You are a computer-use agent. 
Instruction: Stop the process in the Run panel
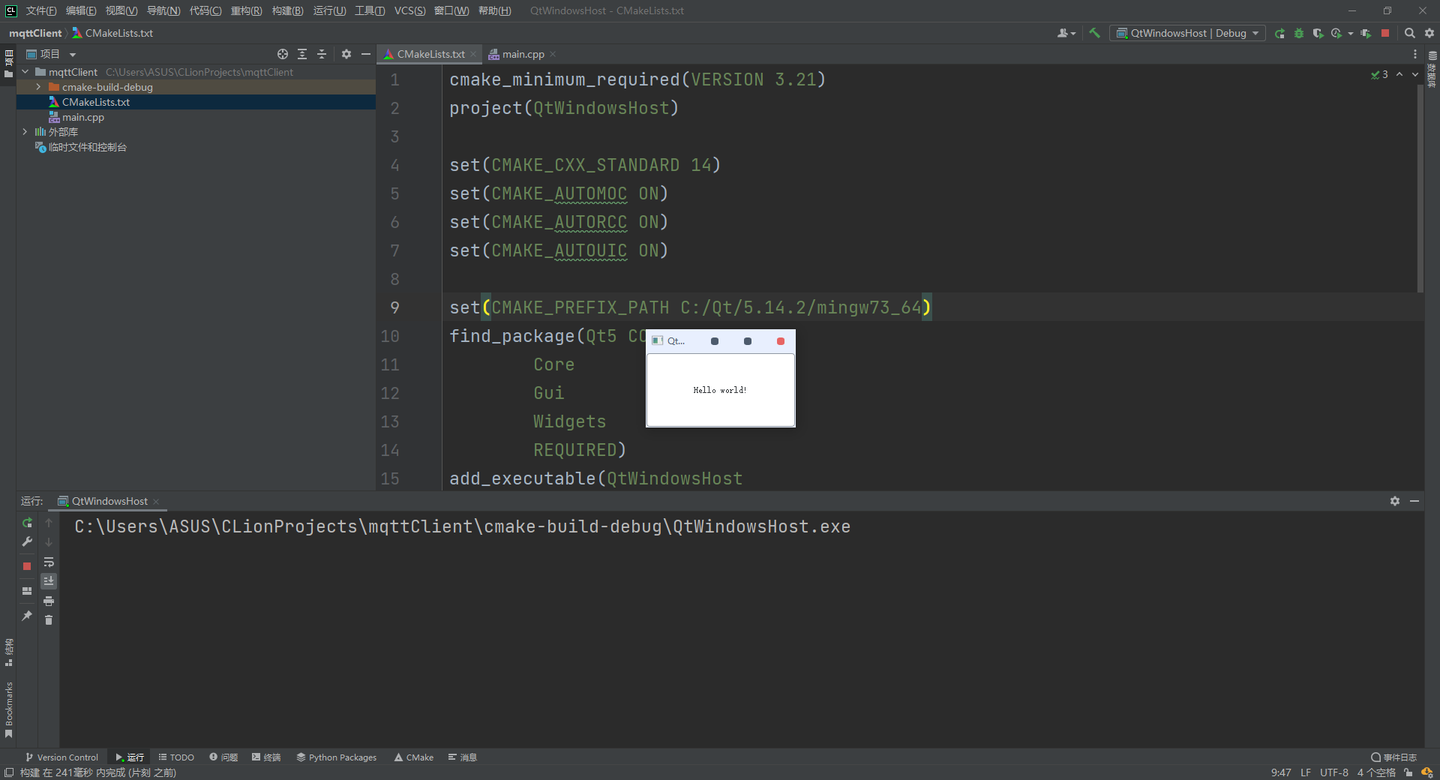click(x=27, y=566)
